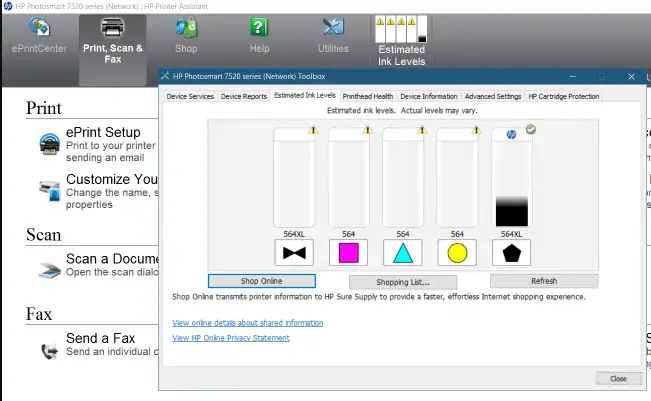
Task: Minimize the Toolbox dialog window
Action: pyautogui.click(x=573, y=76)
